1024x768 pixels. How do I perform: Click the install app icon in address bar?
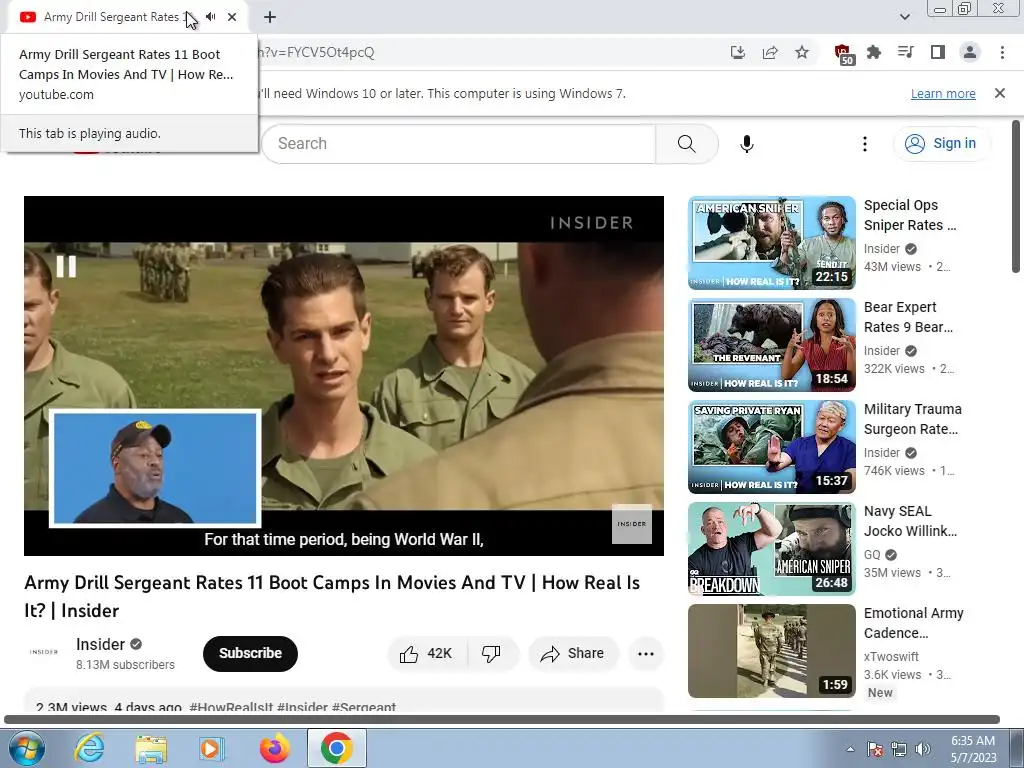(x=738, y=52)
